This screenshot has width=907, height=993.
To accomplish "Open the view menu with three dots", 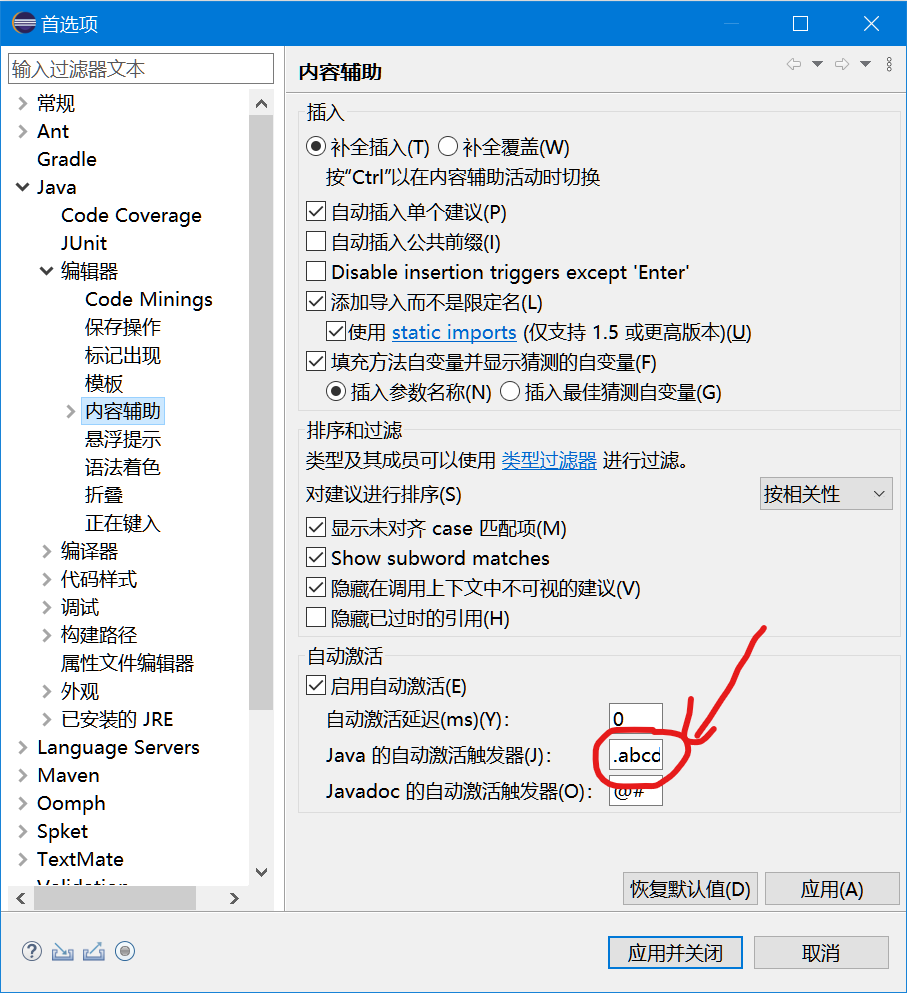I will (889, 63).
